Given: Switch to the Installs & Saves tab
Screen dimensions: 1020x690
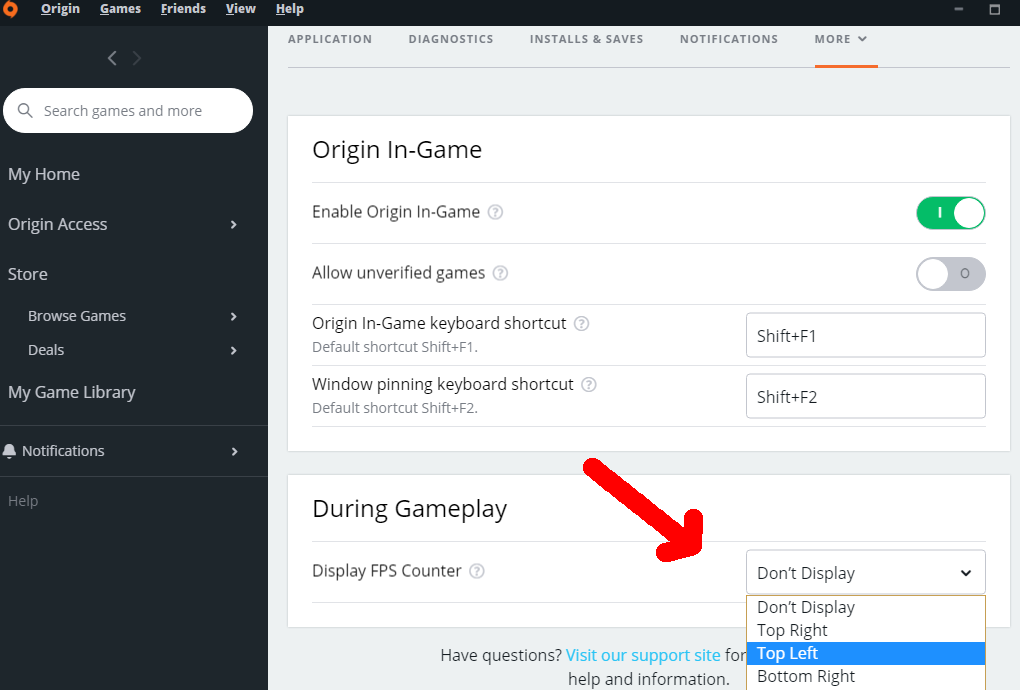Looking at the screenshot, I should (586, 39).
